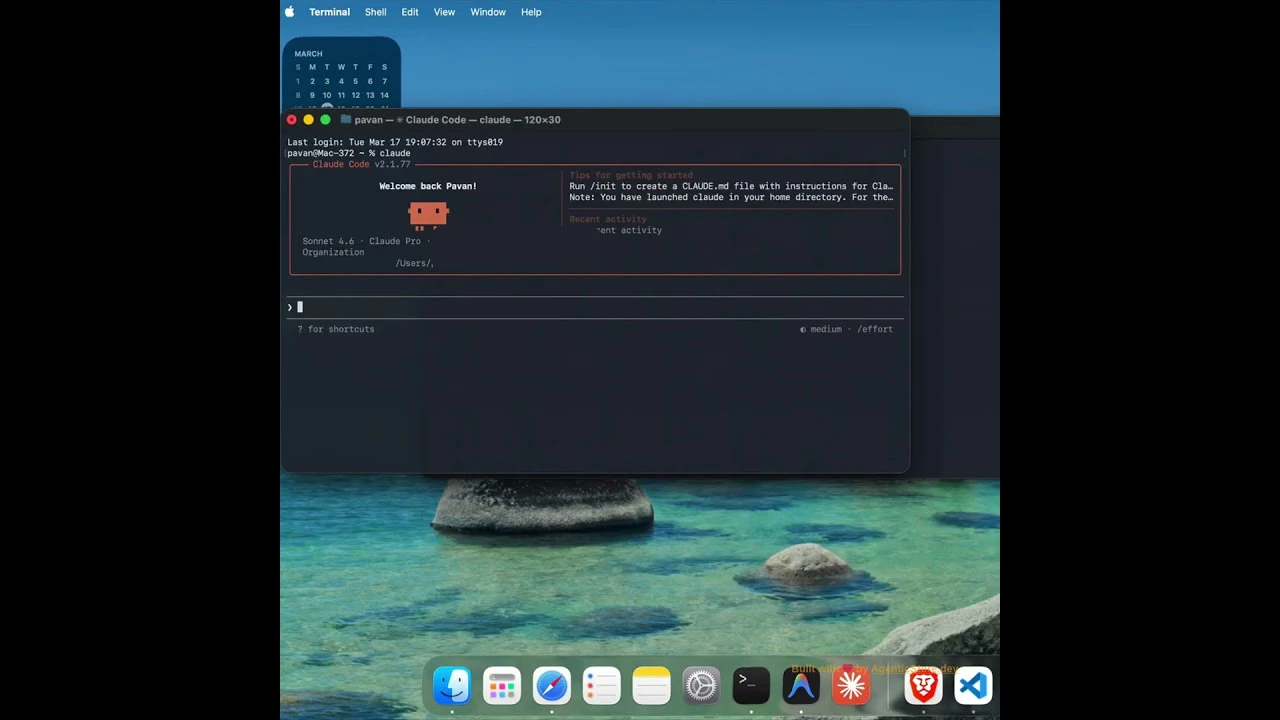The image size is (1280, 720).
Task: Open the rainbow arc app in Dock
Action: [801, 686]
